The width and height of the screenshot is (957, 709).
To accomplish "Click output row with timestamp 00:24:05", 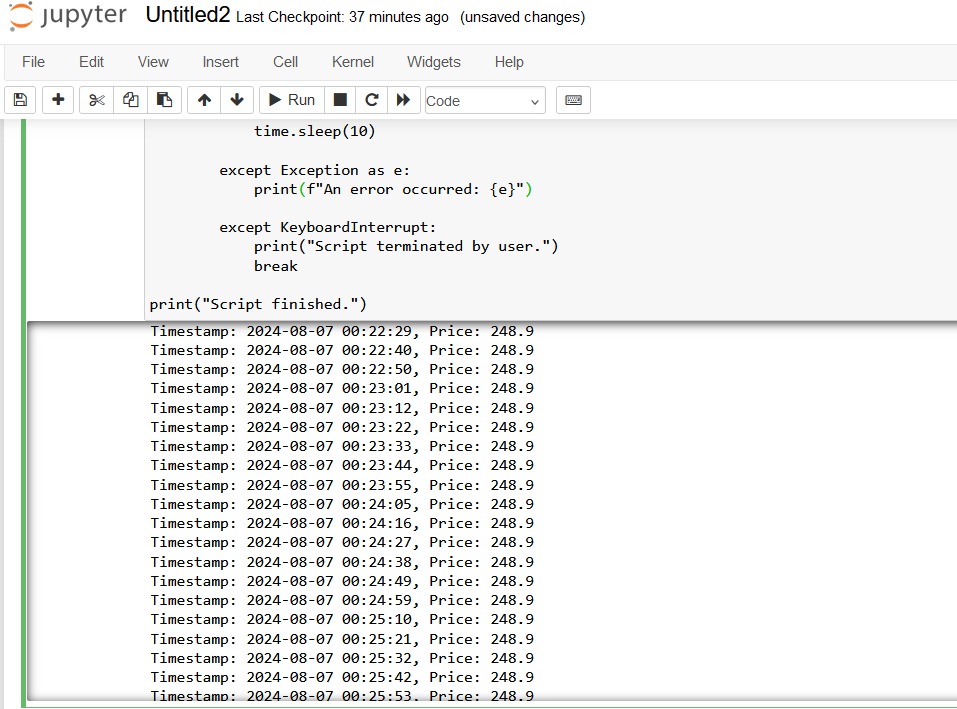I will click(x=342, y=504).
